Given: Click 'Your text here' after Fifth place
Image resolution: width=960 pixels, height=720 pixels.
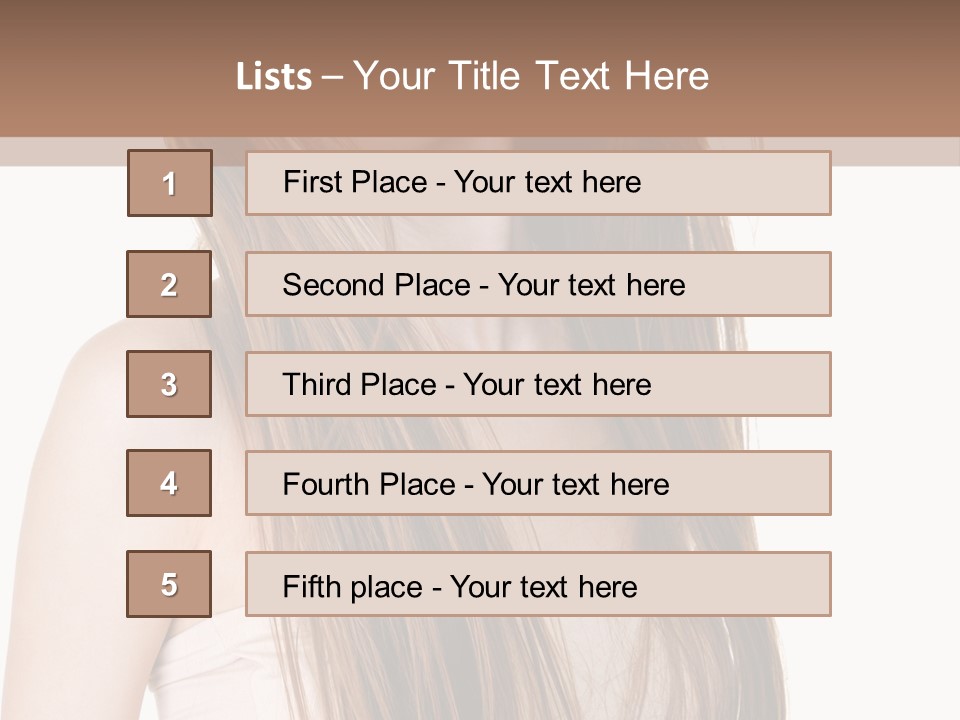Looking at the screenshot, I should tap(544, 587).
